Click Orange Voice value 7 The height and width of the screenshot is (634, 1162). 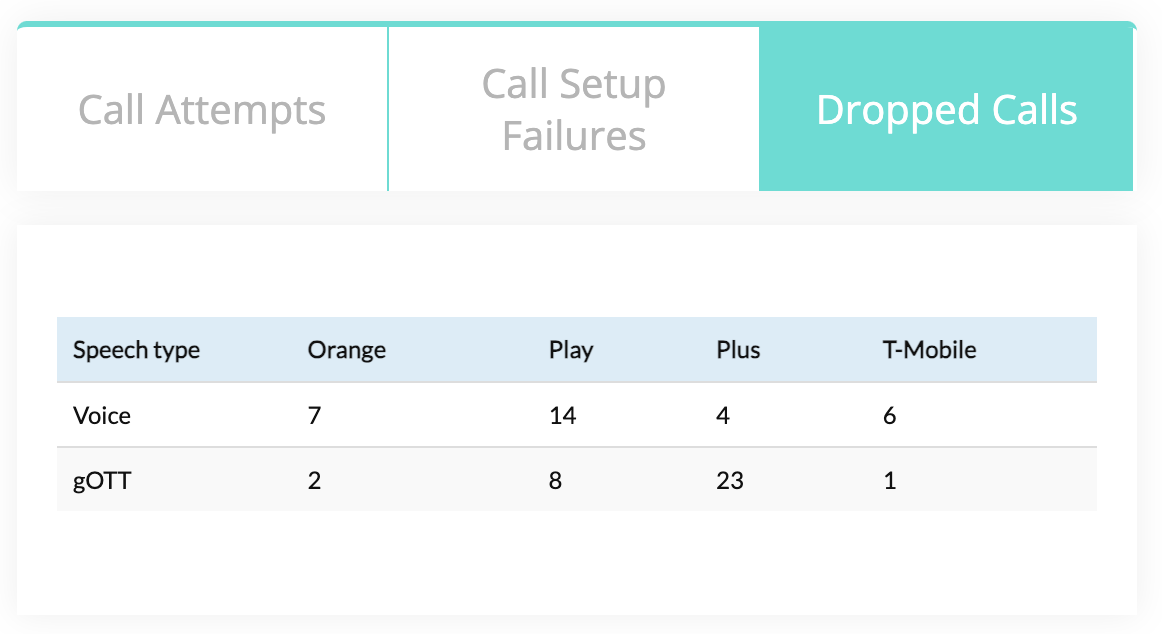click(x=314, y=416)
